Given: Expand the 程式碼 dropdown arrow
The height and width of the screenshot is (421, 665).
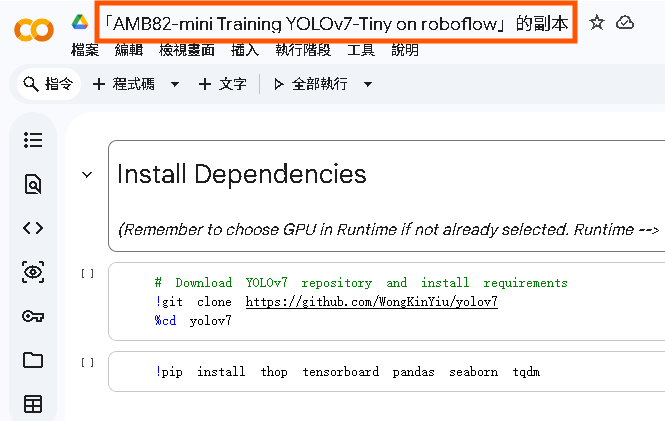Looking at the screenshot, I should tap(175, 84).
